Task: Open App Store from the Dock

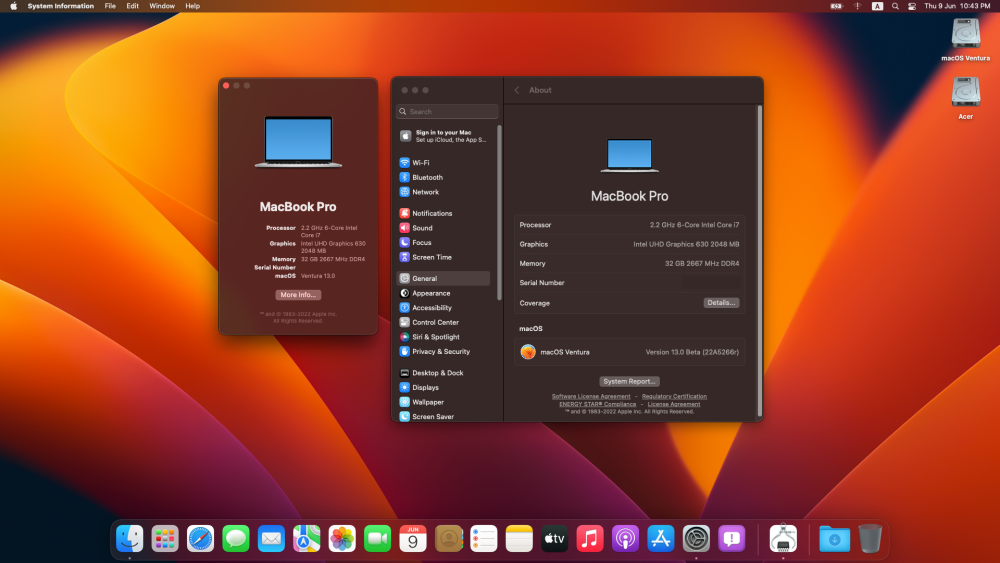Action: point(661,539)
